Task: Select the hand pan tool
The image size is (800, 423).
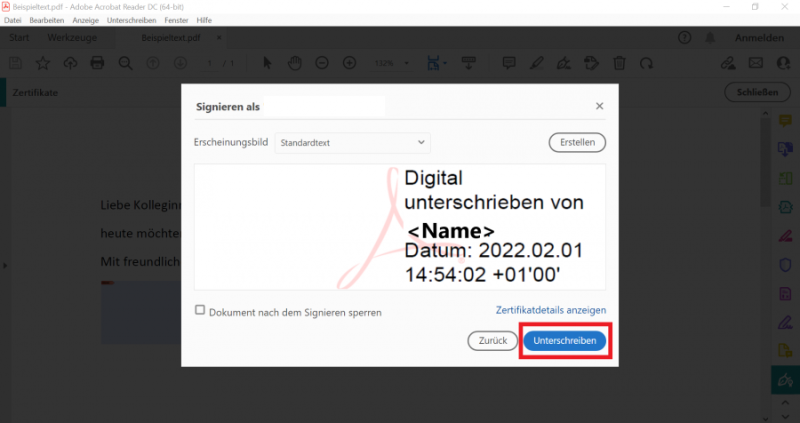Action: 295,62
